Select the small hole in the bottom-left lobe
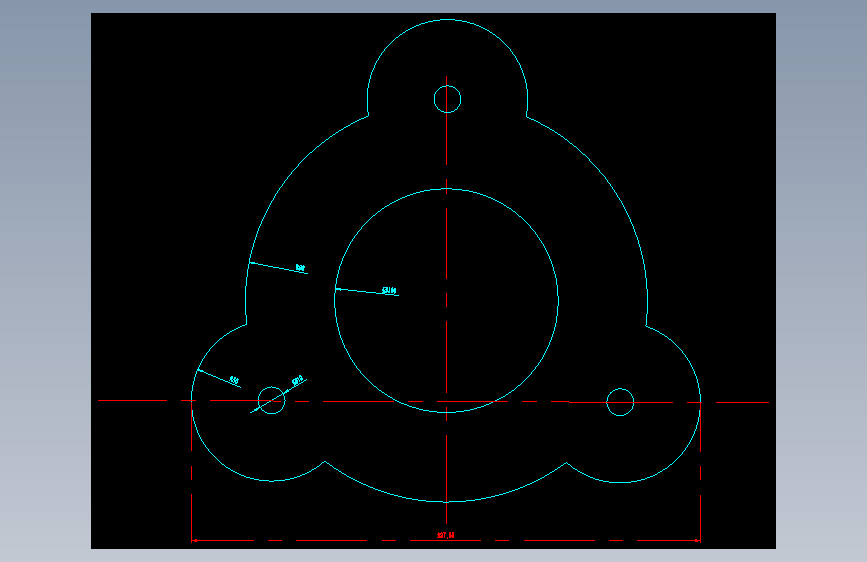Image resolution: width=867 pixels, height=562 pixels. click(x=271, y=400)
